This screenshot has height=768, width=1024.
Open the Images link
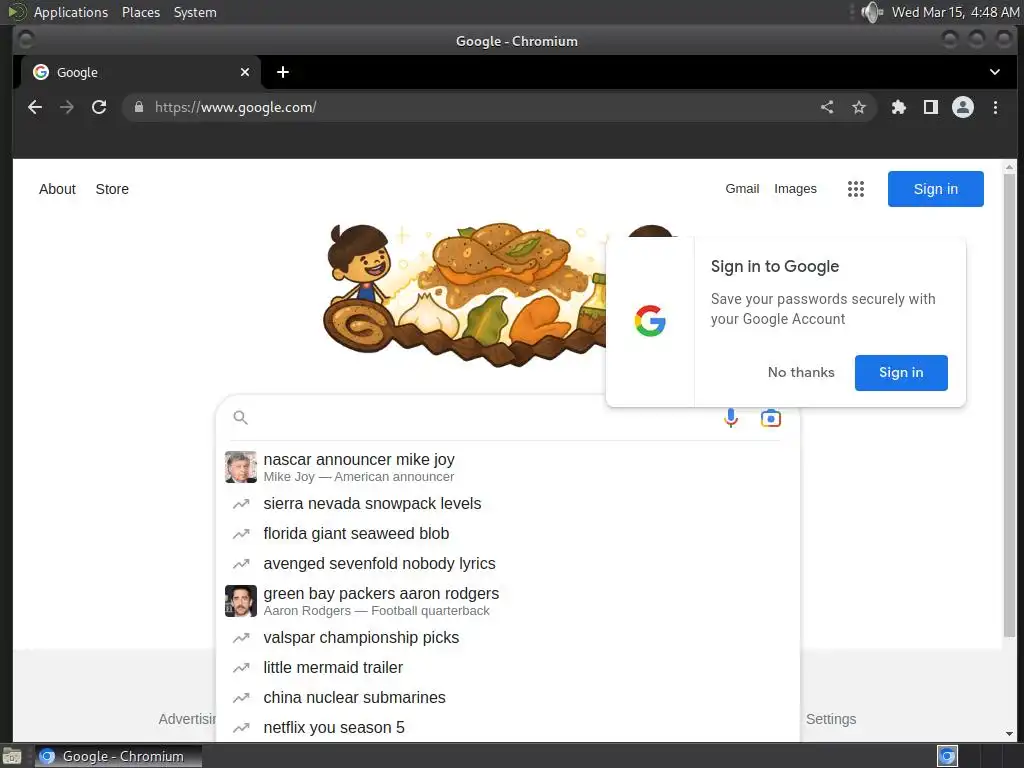[795, 189]
